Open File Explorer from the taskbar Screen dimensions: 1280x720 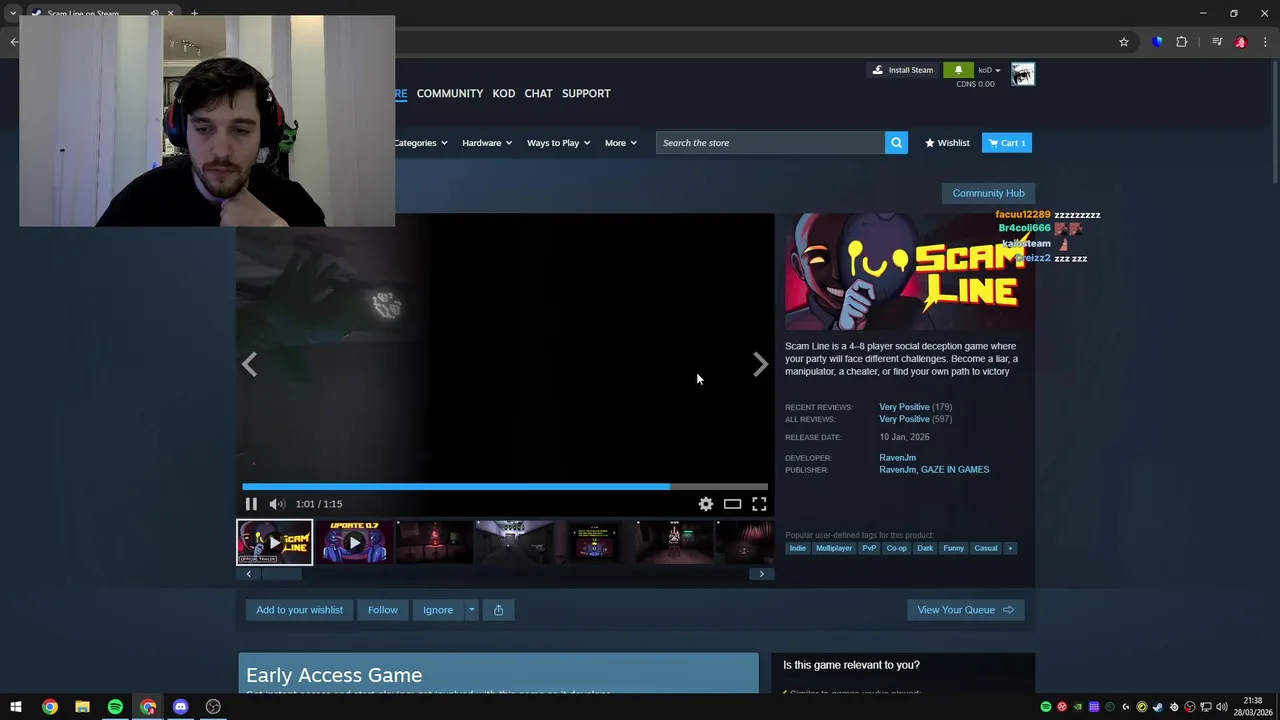point(82,707)
